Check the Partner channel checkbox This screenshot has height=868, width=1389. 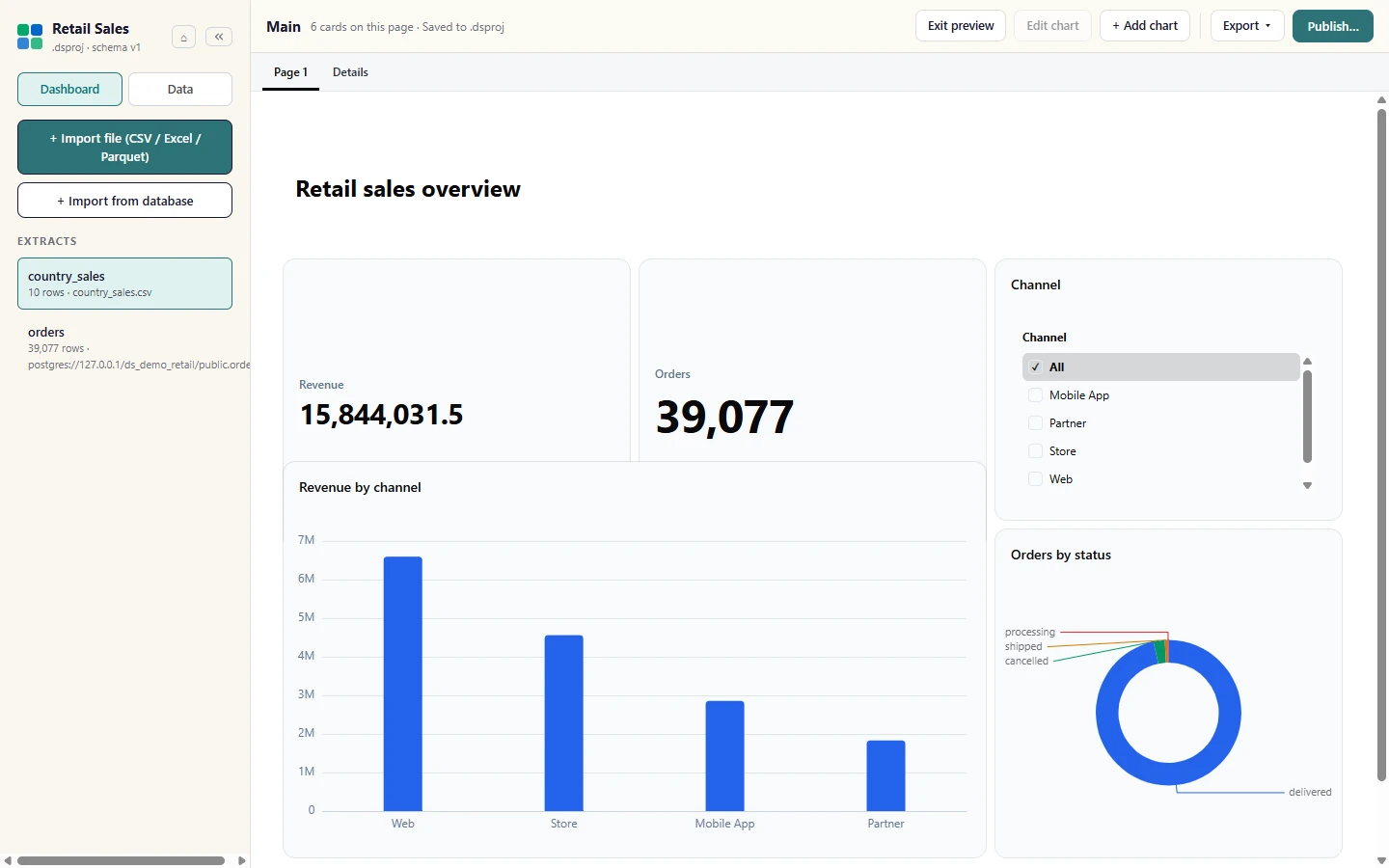click(1035, 423)
